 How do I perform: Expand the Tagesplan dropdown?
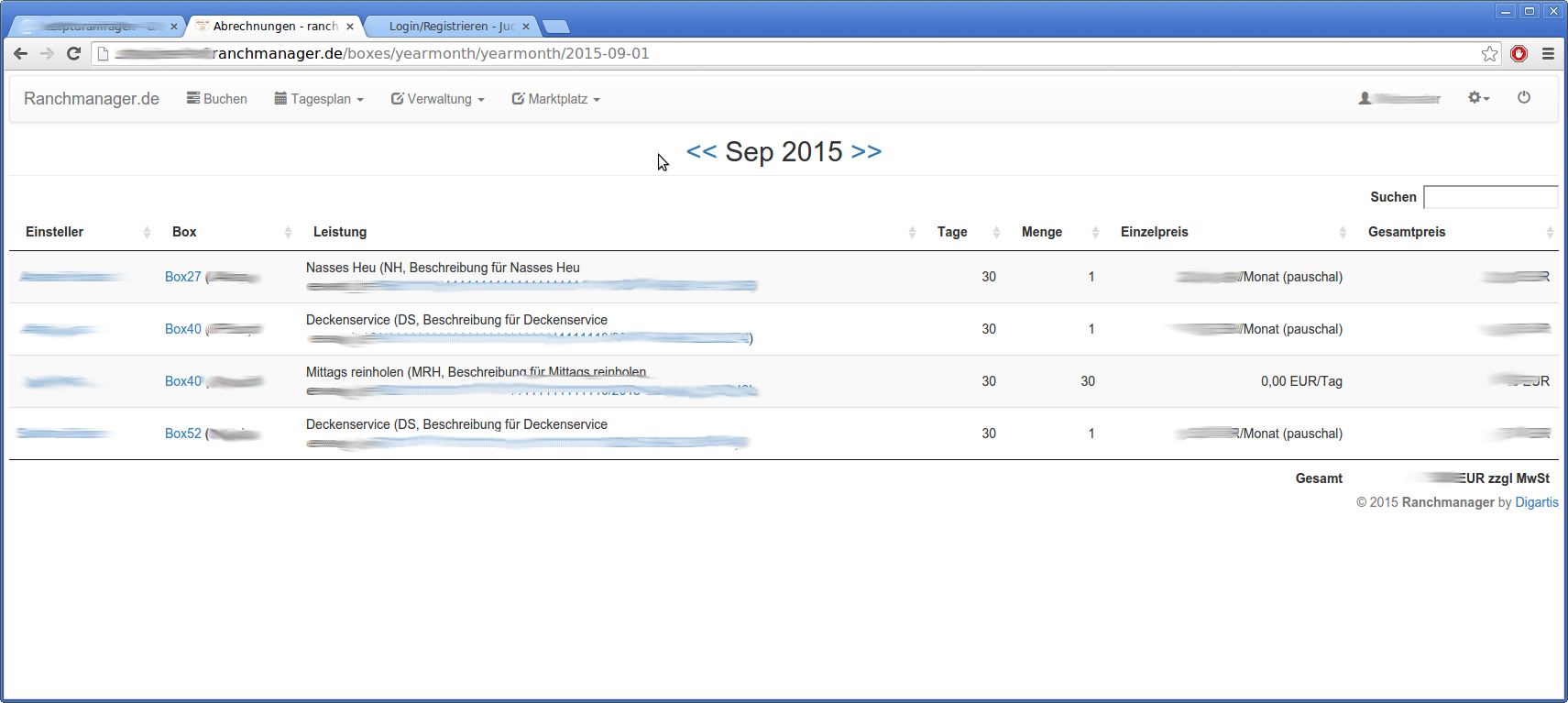click(319, 99)
